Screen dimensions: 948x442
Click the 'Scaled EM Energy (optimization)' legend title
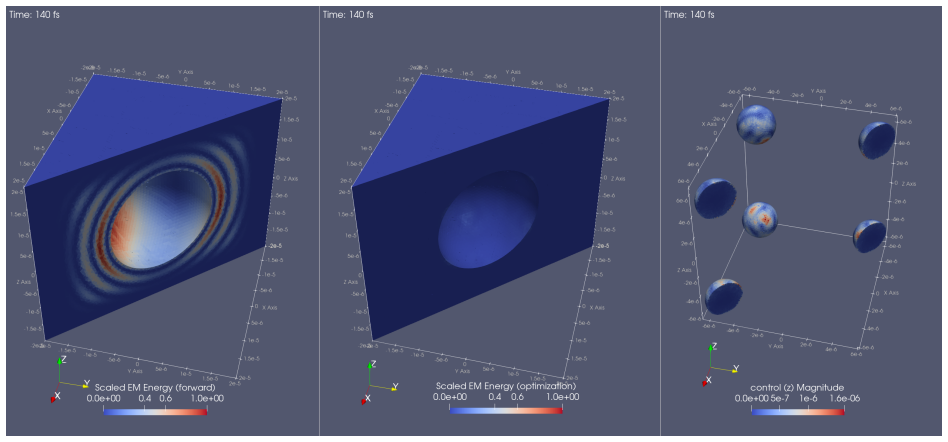coord(505,385)
